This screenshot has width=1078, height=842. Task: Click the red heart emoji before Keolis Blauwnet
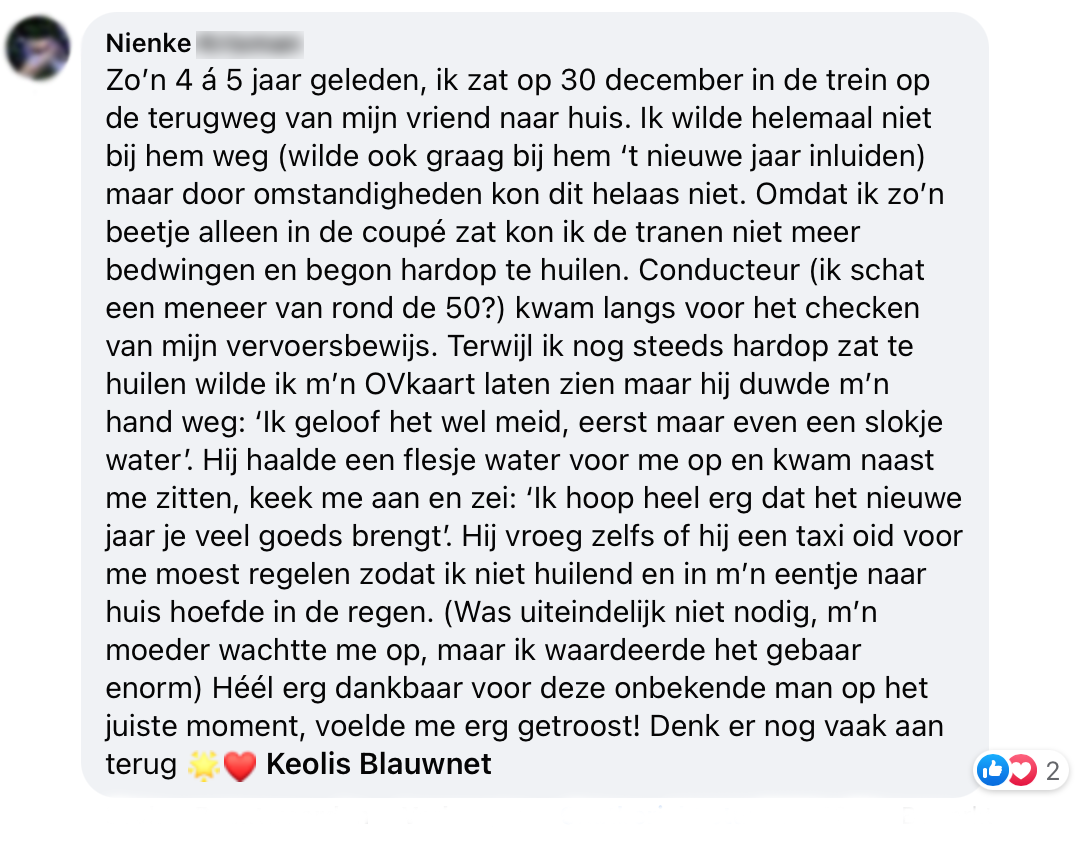240,766
